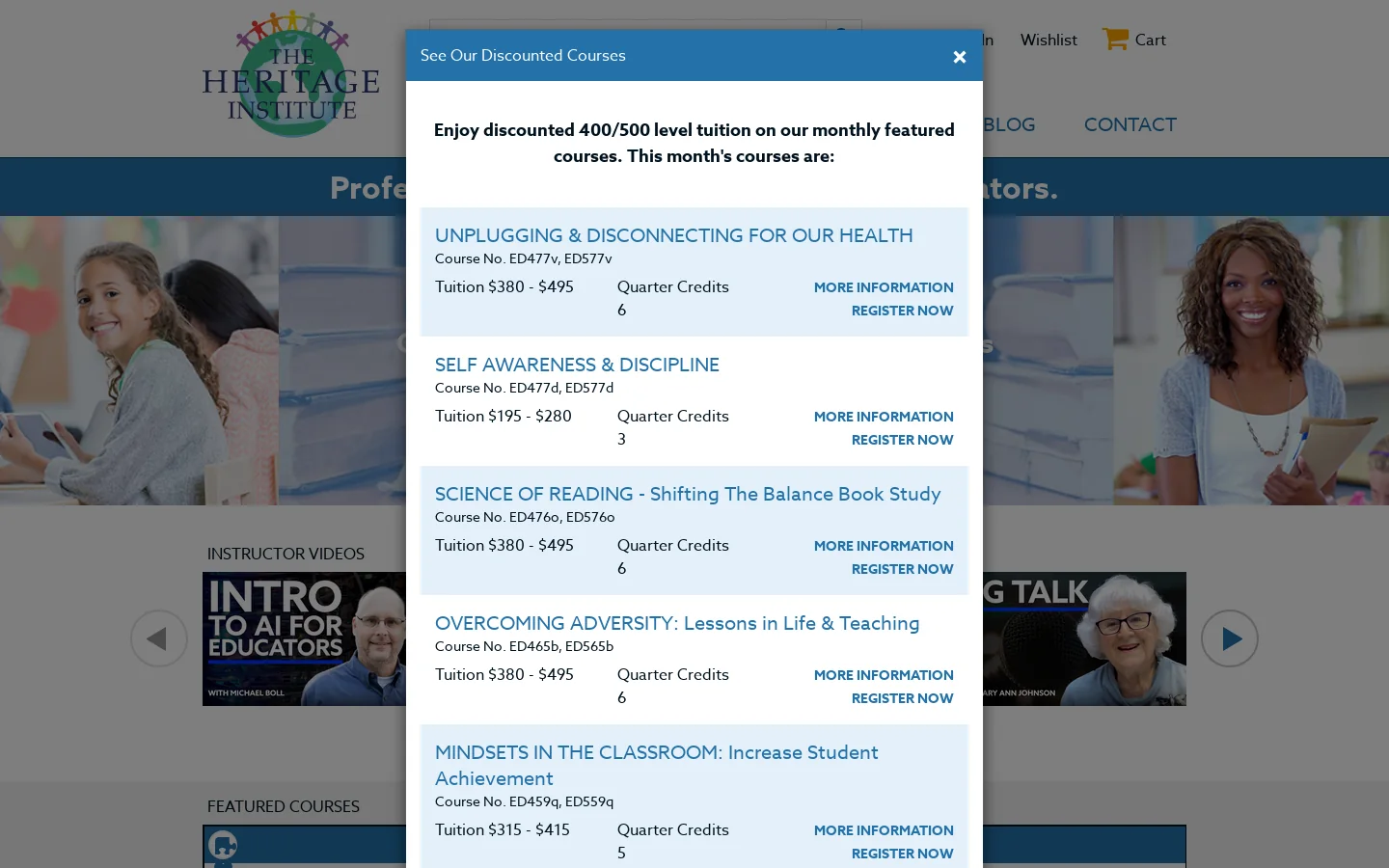Open the BLOG menu item
1389x868 pixels.
(1009, 124)
